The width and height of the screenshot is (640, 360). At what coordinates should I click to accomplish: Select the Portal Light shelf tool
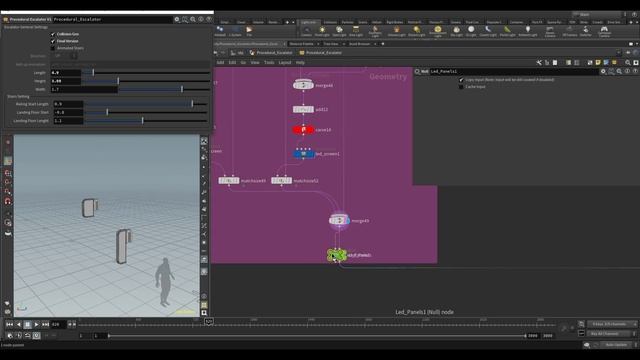tap(507, 31)
